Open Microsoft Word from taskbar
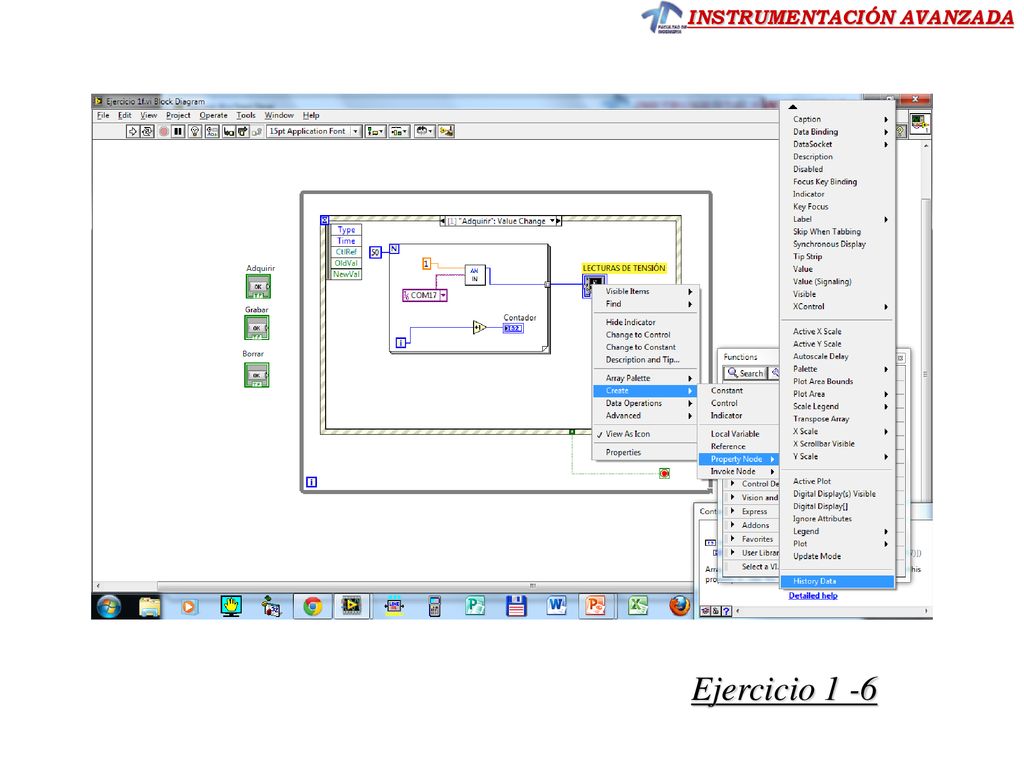This screenshot has width=1024, height=768. pos(556,607)
